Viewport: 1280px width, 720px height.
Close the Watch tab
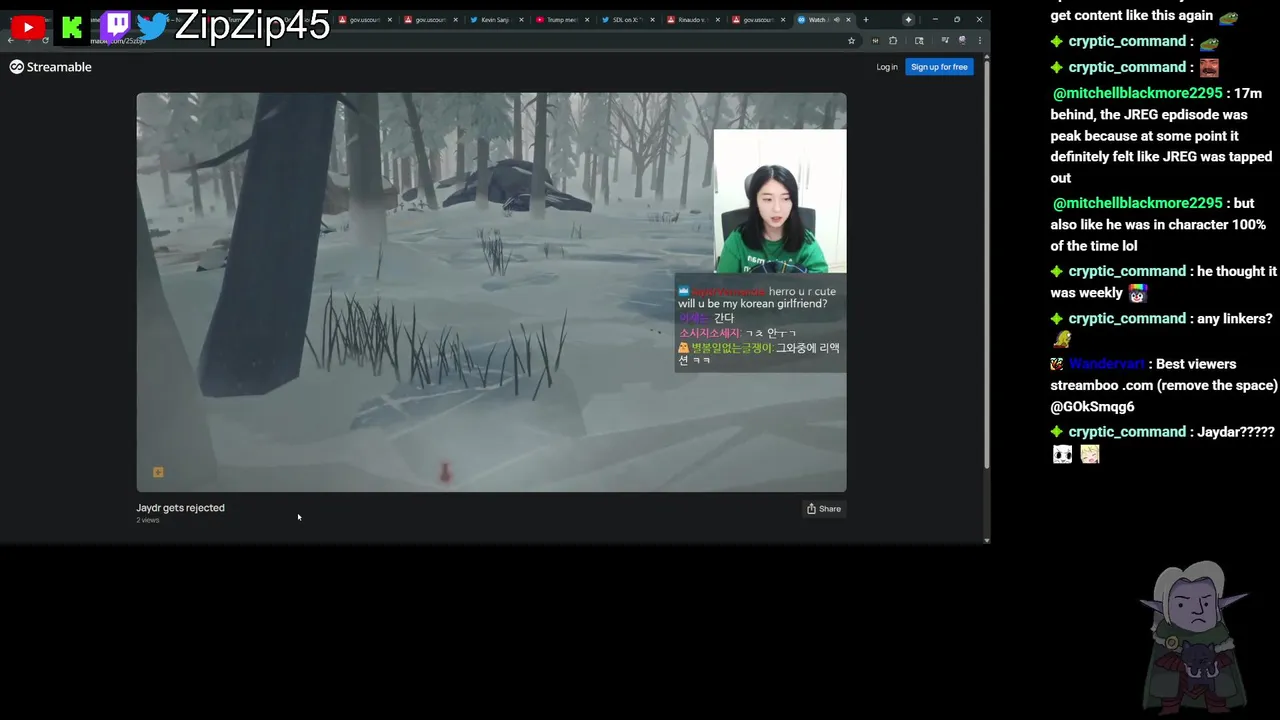[x=848, y=19]
